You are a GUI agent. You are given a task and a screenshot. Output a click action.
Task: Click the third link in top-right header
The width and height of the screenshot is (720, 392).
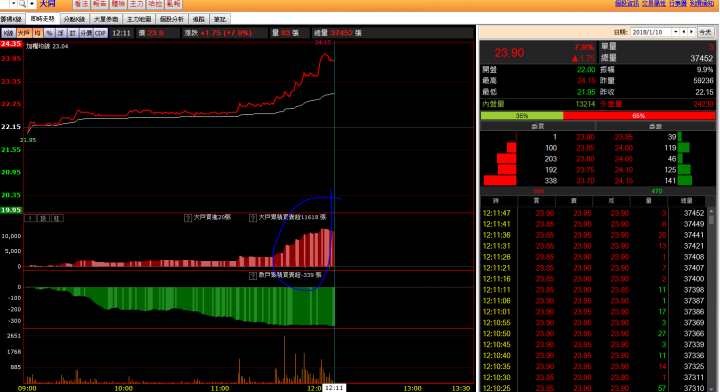click(x=677, y=3)
